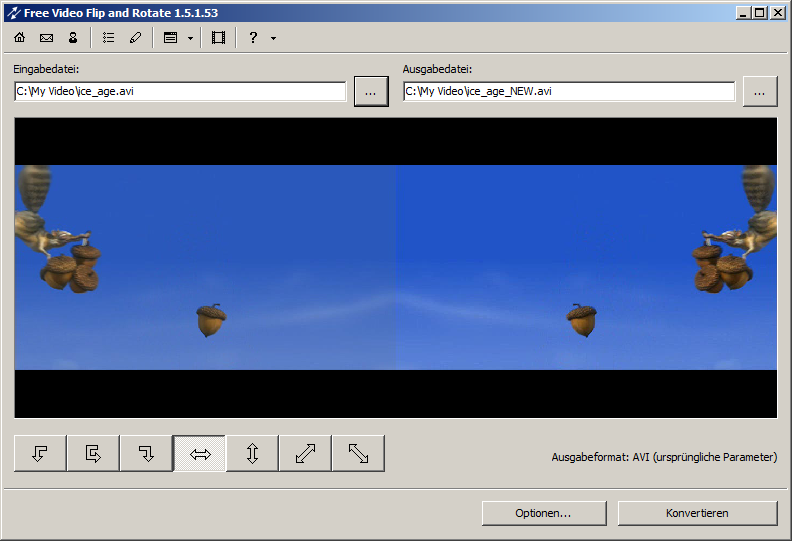Click the pencil edit icon
The height and width of the screenshot is (541, 792).
click(135, 38)
